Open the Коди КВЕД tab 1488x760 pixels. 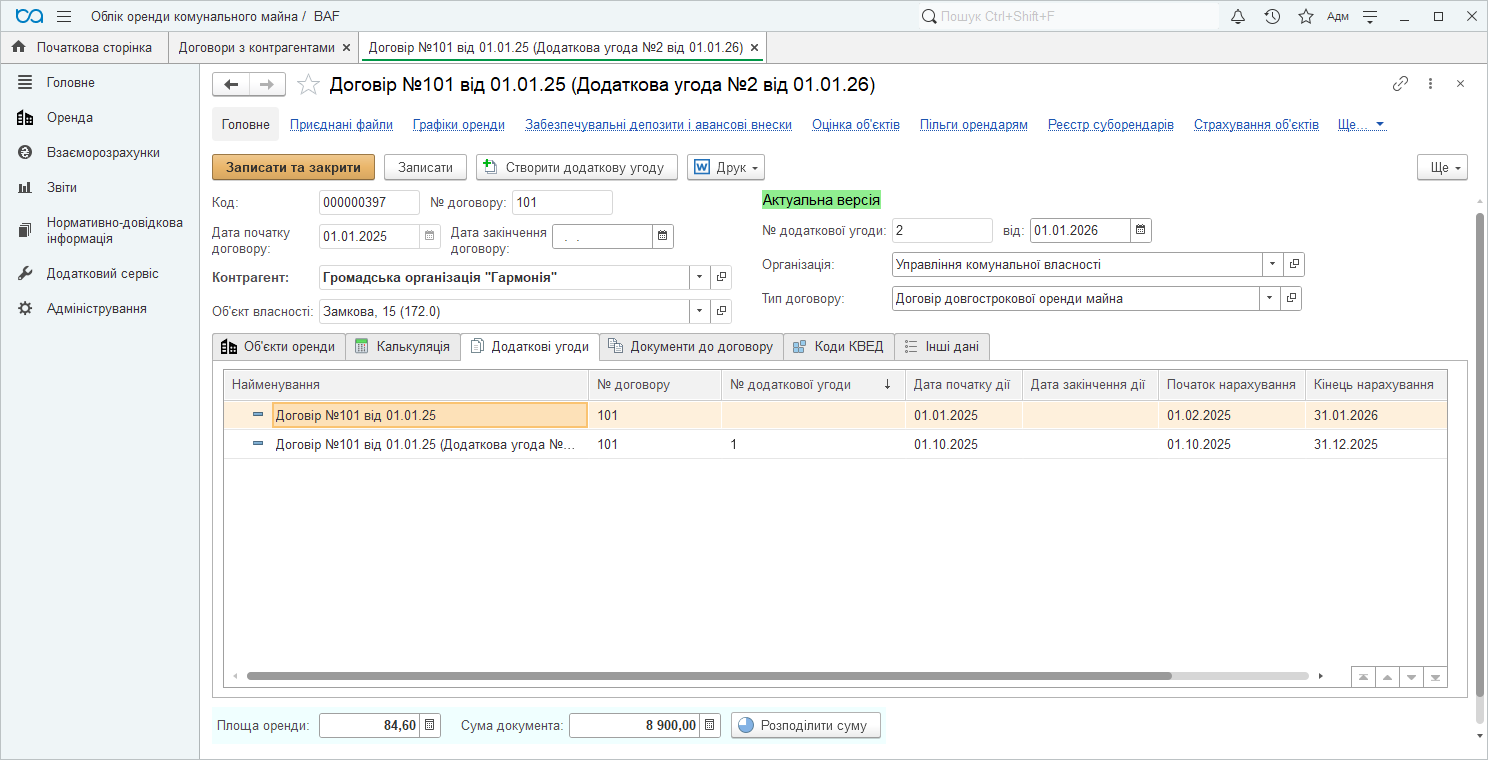tap(838, 347)
